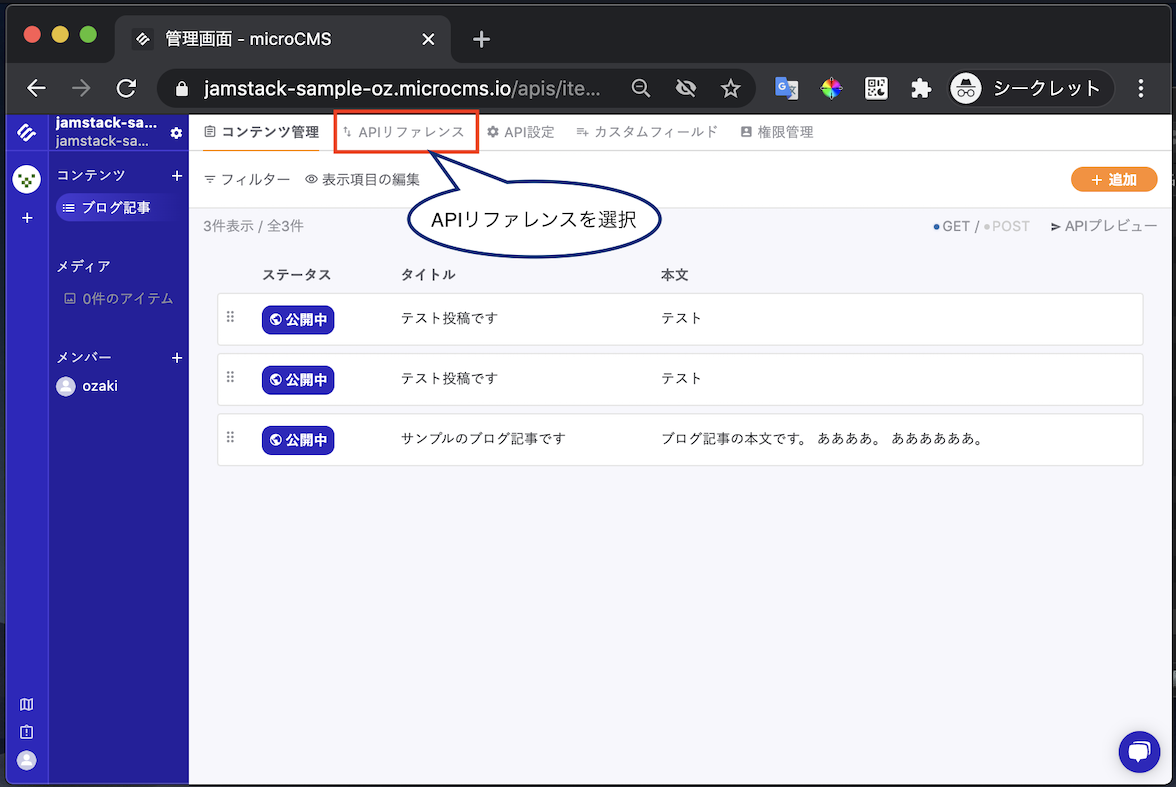Viewport: 1176px width, 787px height.
Task: Invite a member with plus next to メンバー
Action: point(177,358)
